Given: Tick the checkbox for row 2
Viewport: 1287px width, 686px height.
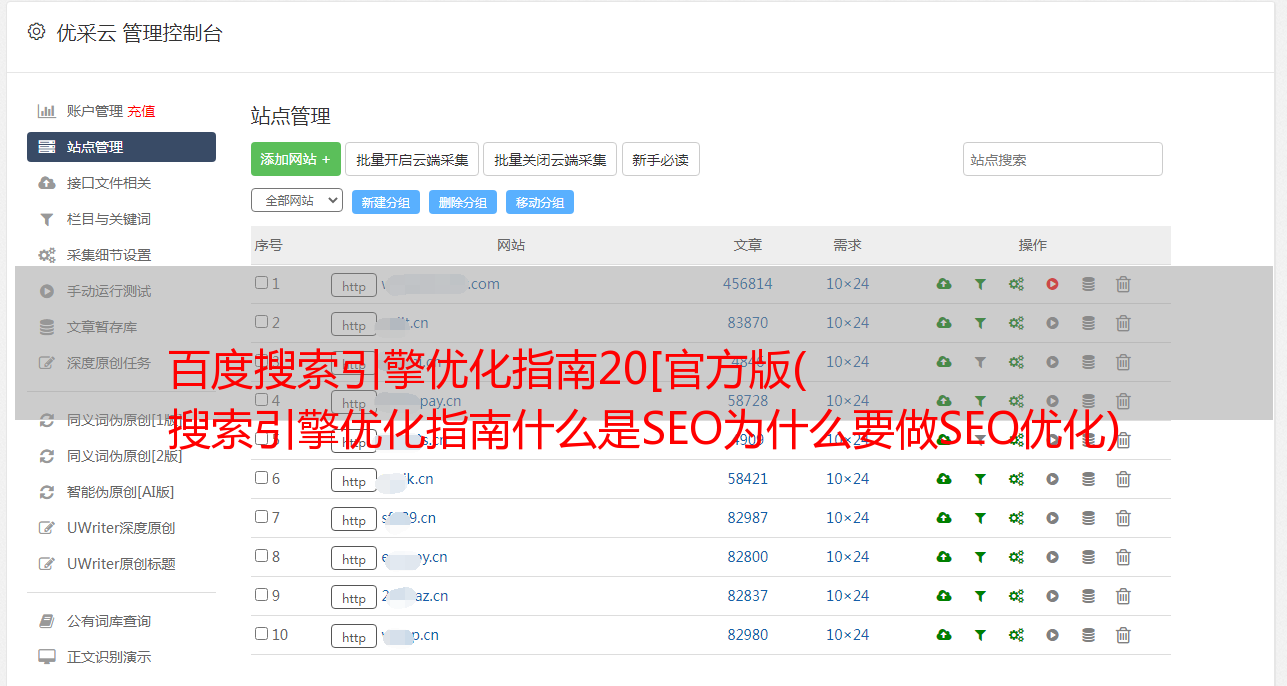Looking at the screenshot, I should (261, 322).
